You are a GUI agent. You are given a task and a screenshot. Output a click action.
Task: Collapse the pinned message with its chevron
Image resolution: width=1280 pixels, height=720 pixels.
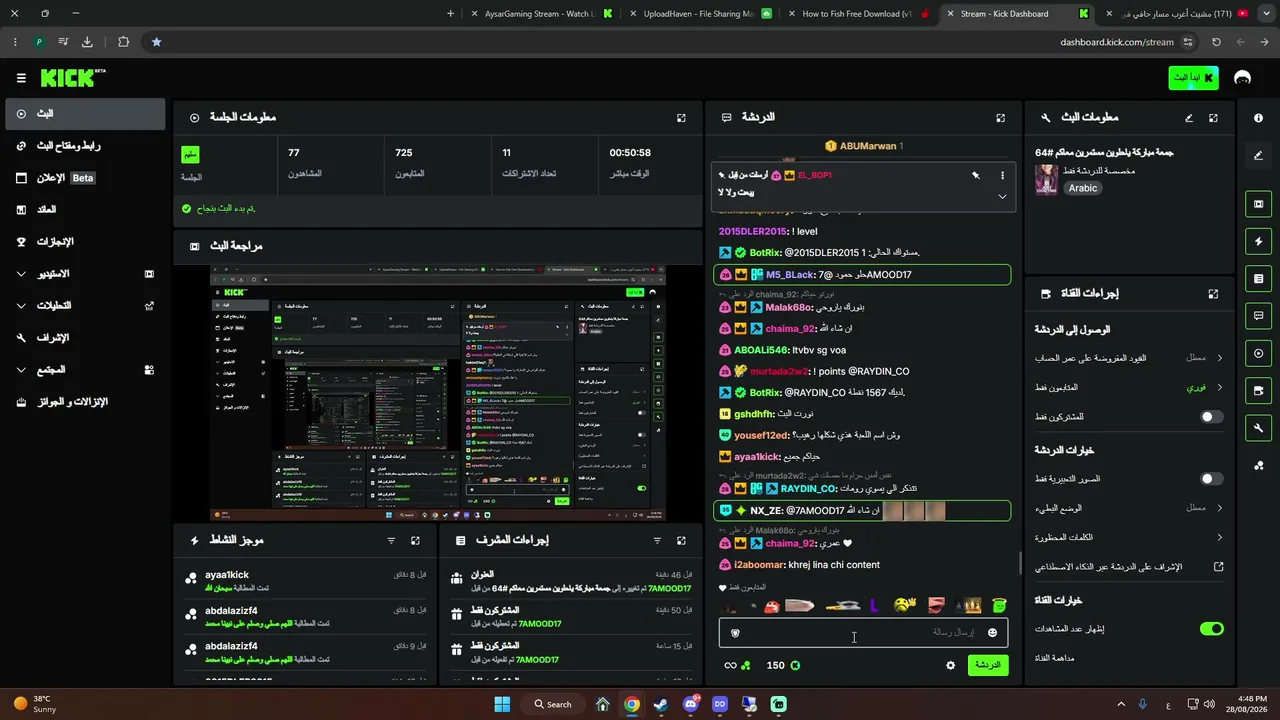click(1002, 197)
